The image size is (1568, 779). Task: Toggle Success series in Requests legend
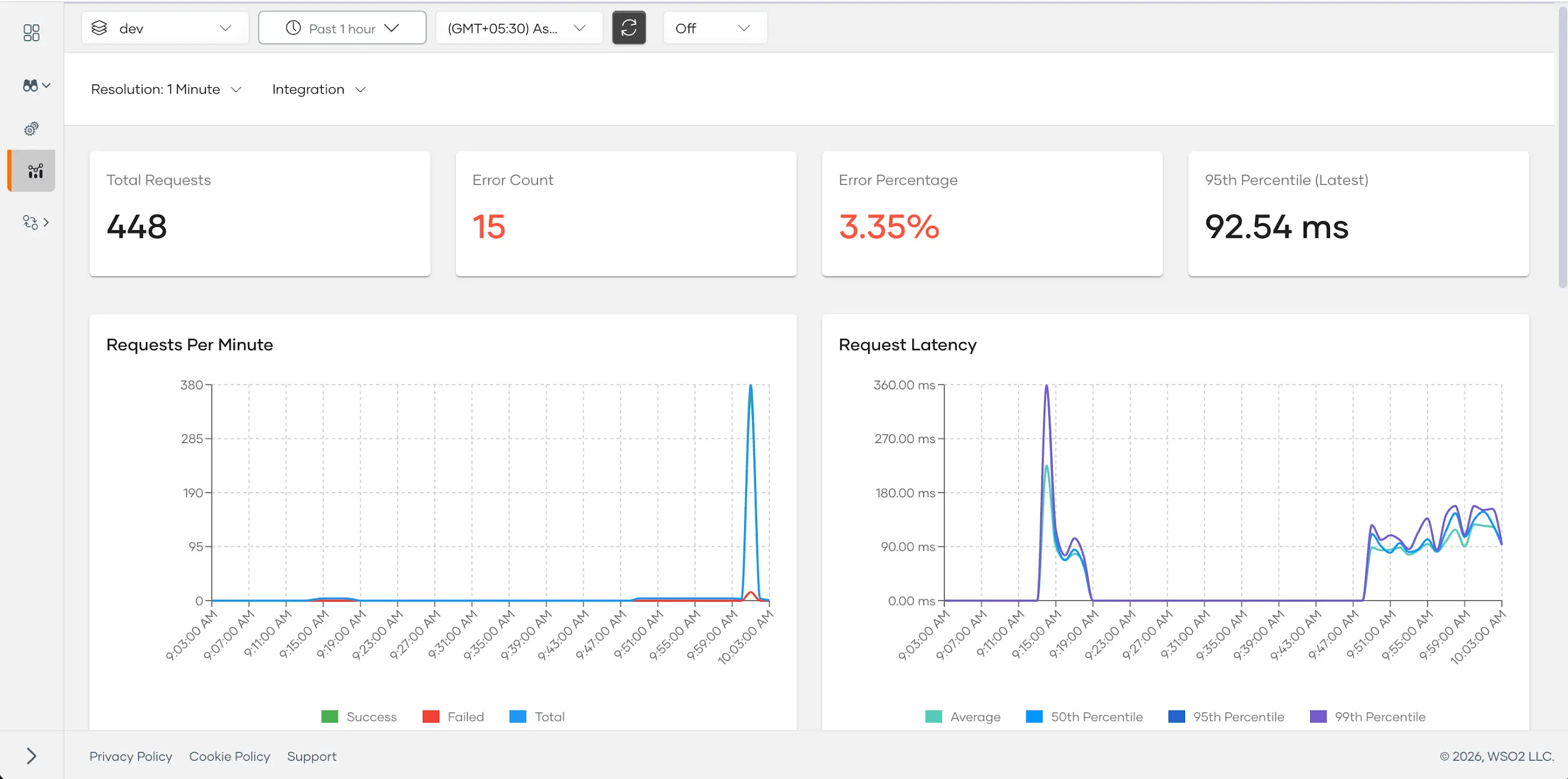[359, 716]
